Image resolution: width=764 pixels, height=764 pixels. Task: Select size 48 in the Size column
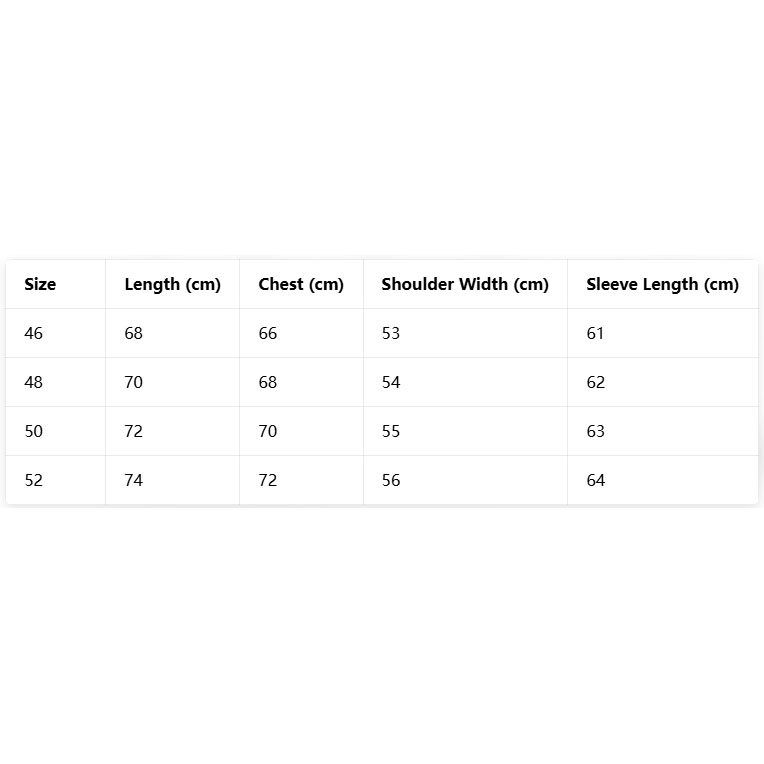[34, 382]
